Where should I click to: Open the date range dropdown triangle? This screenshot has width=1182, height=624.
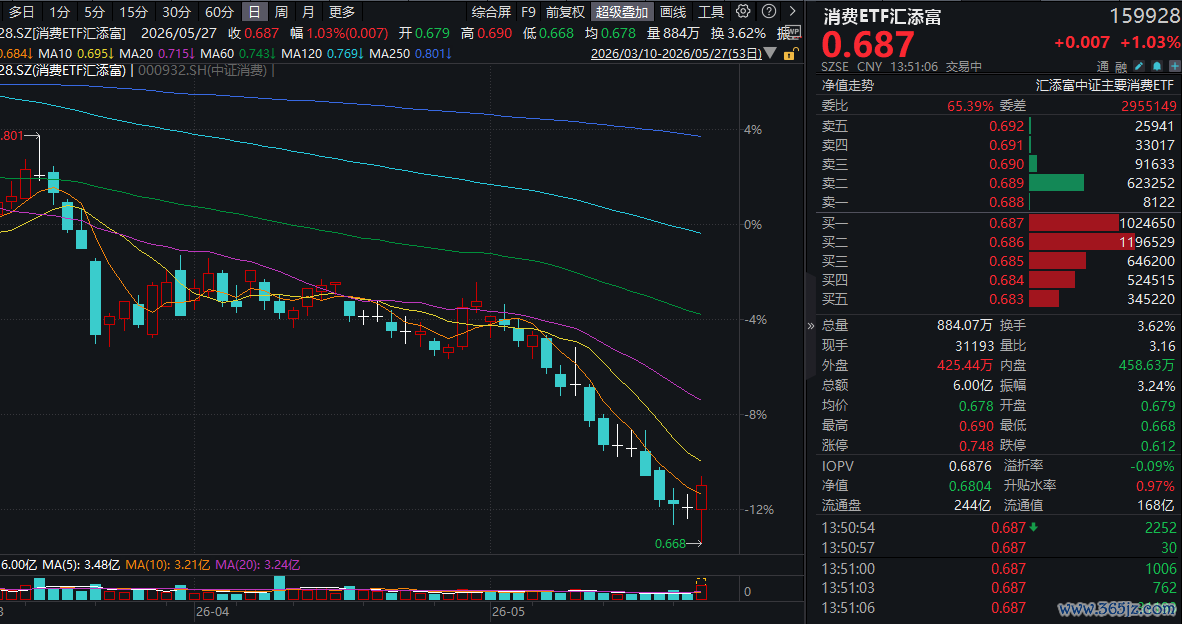pyautogui.click(x=770, y=54)
